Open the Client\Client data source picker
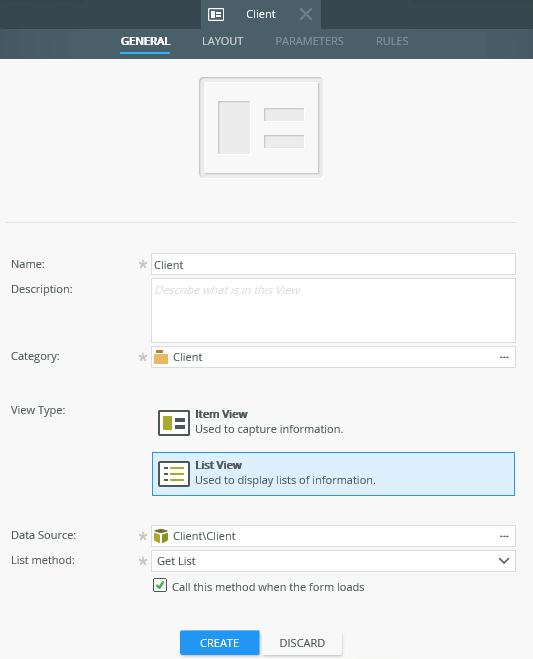This screenshot has height=659, width=533. tap(333, 536)
